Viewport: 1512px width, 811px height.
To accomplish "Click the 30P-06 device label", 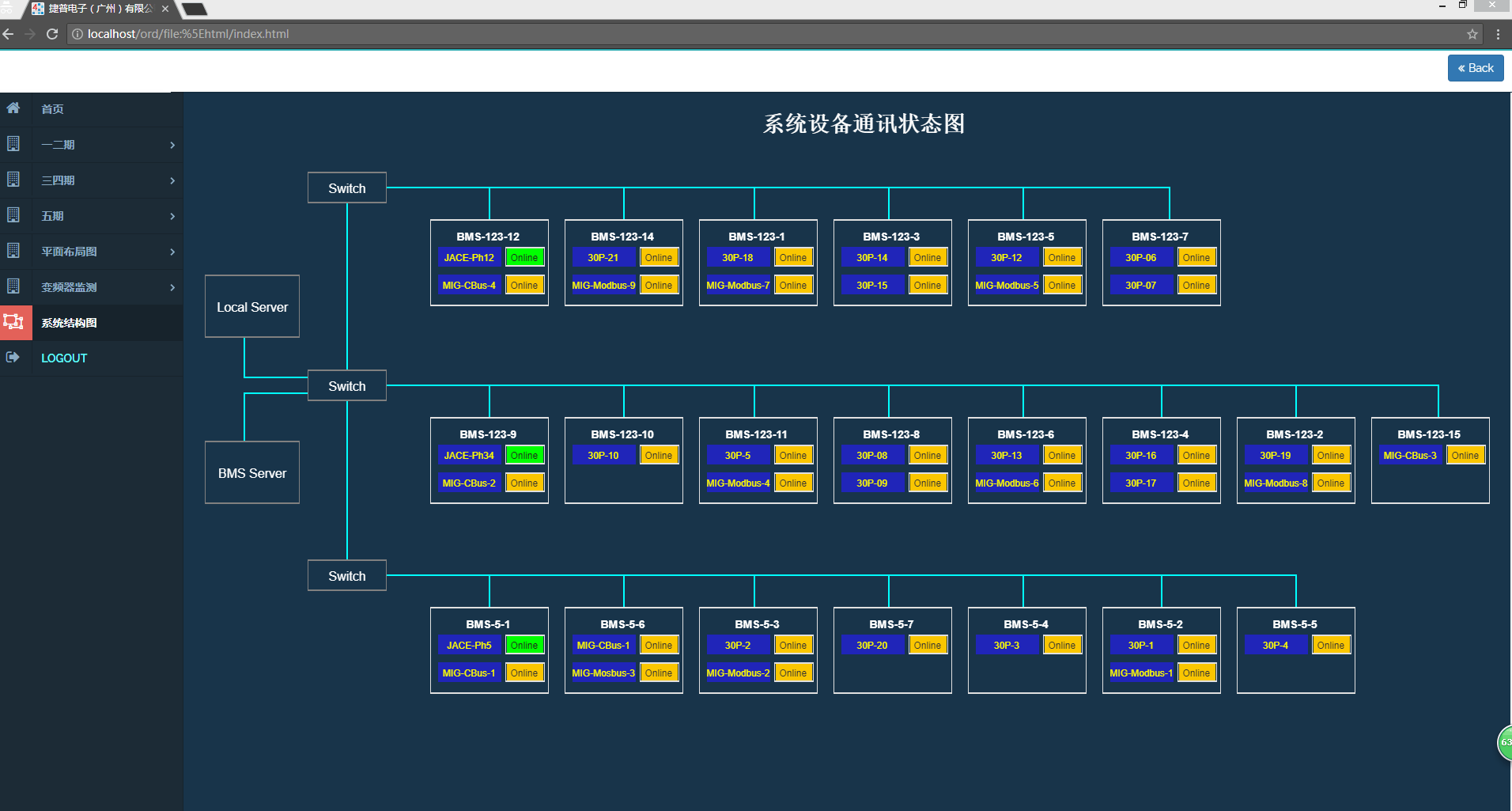I will [1141, 258].
